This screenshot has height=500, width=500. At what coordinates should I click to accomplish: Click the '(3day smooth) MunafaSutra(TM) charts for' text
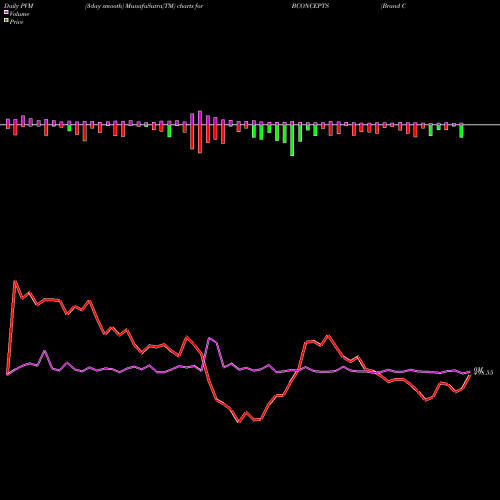[x=144, y=6]
